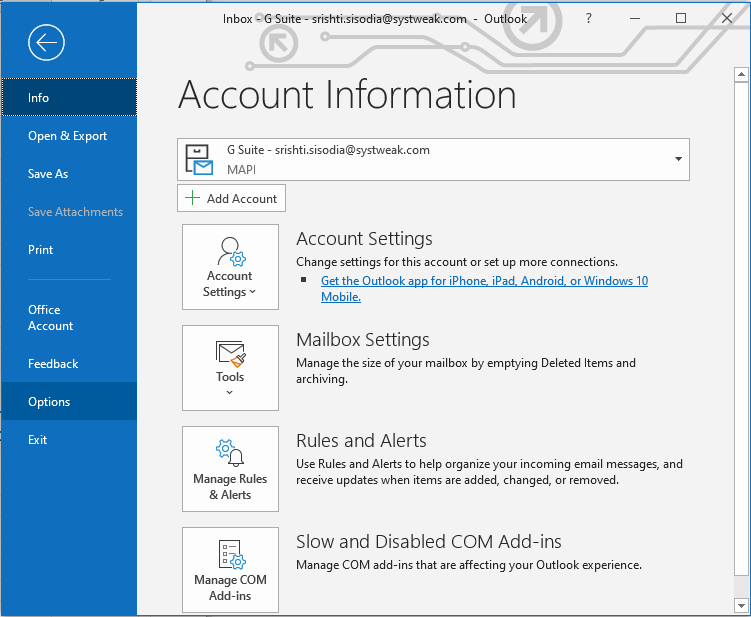
Task: Open Outlook Options
Action: (69, 401)
